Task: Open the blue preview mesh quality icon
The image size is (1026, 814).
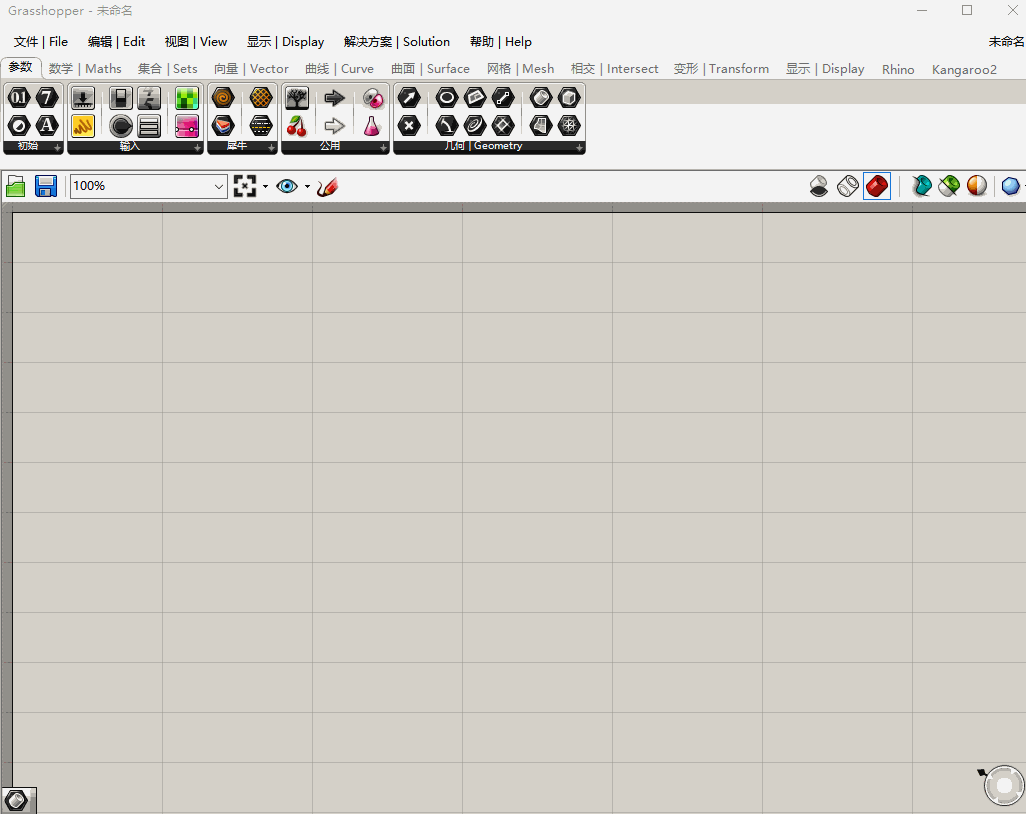Action: pyautogui.click(x=1011, y=186)
